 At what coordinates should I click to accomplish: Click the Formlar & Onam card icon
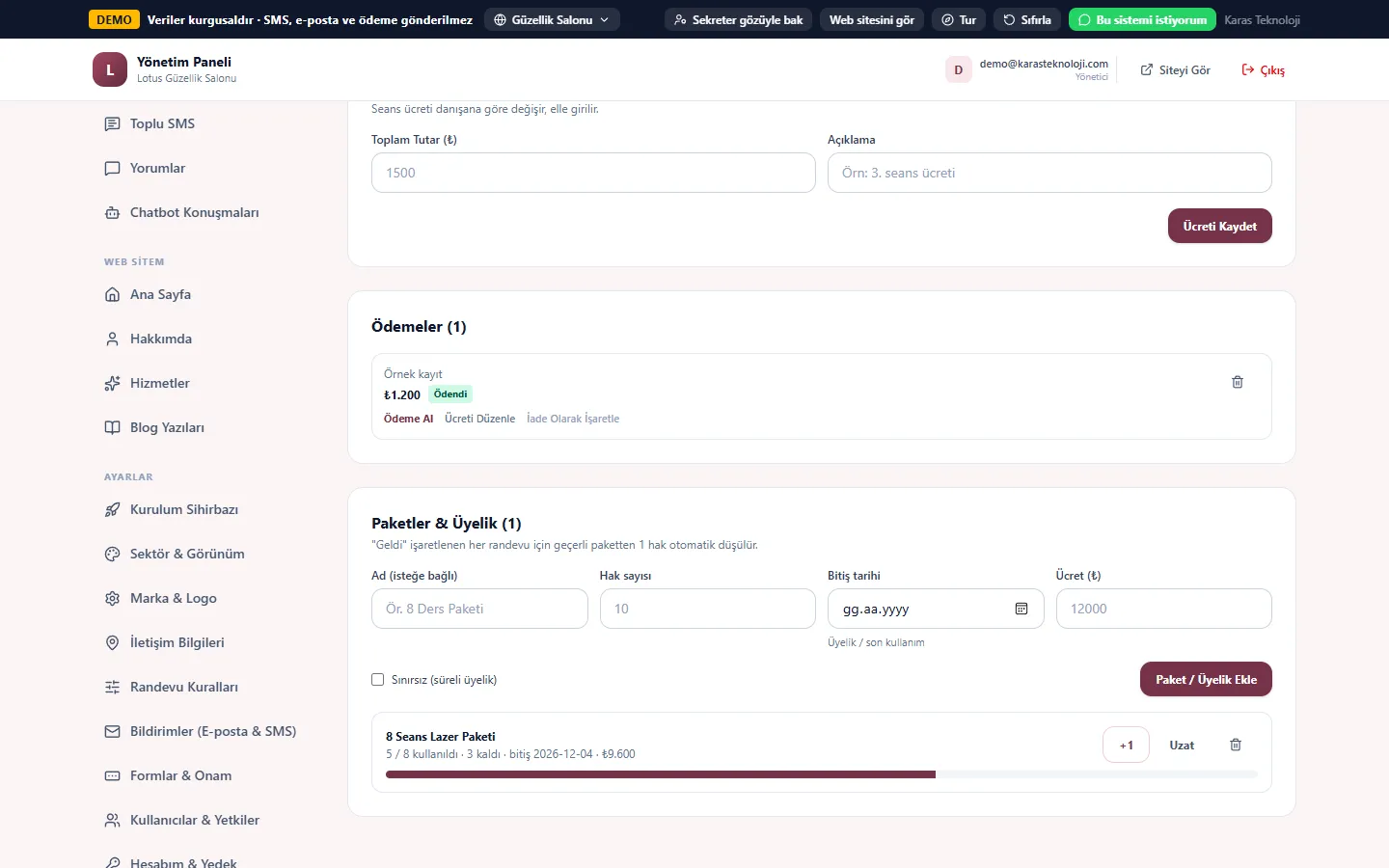pos(112,775)
